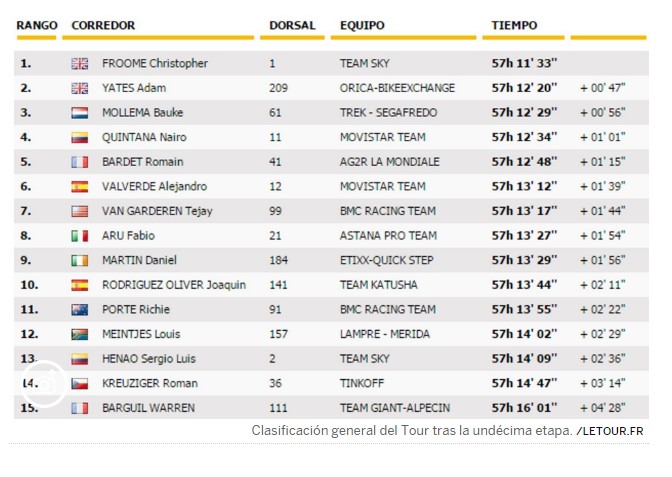Click the caption text under the table
This screenshot has height=477, width=672.
pos(412,431)
